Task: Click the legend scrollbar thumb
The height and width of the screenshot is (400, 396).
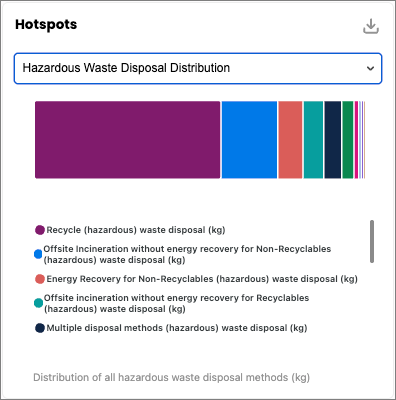Action: click(x=372, y=241)
